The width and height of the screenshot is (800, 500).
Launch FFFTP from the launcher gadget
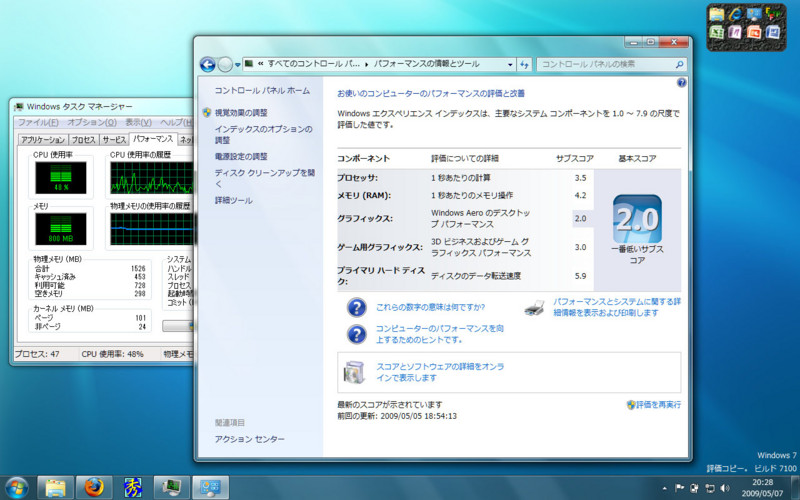click(773, 14)
